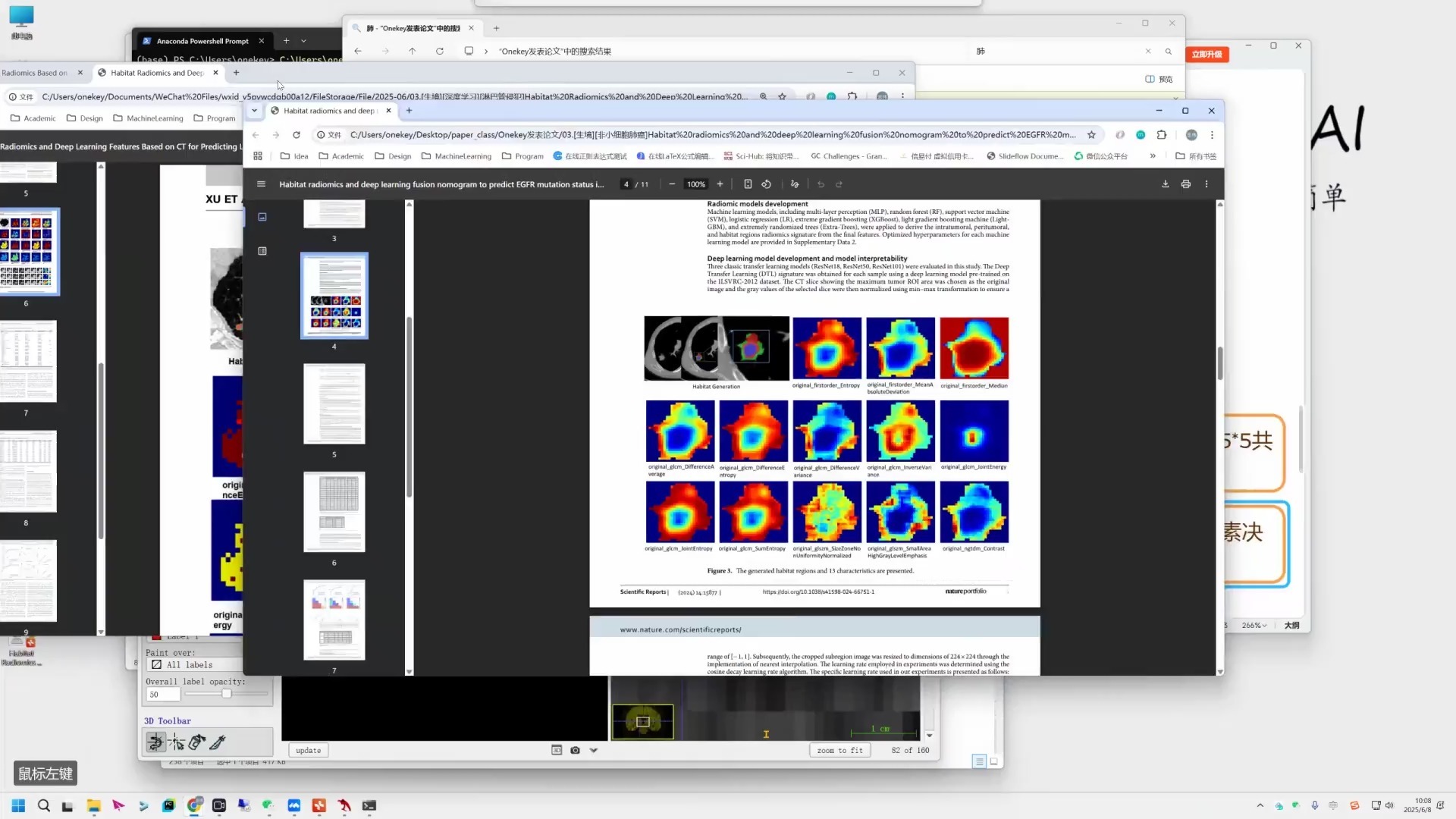Open the Chrome extensions puzzle icon
The image size is (1456, 819).
click(x=1162, y=135)
